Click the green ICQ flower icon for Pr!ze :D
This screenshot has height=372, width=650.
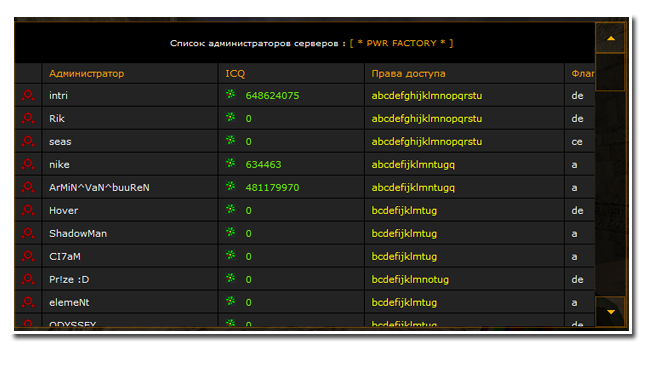[230, 278]
